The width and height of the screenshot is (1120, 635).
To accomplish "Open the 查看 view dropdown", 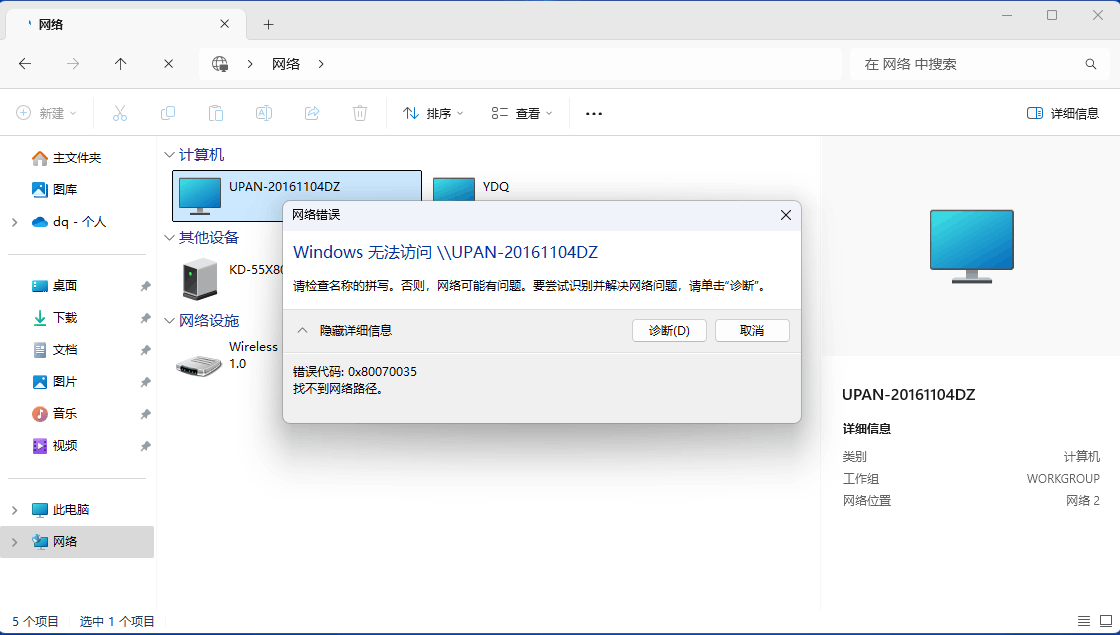I will pyautogui.click(x=522, y=113).
